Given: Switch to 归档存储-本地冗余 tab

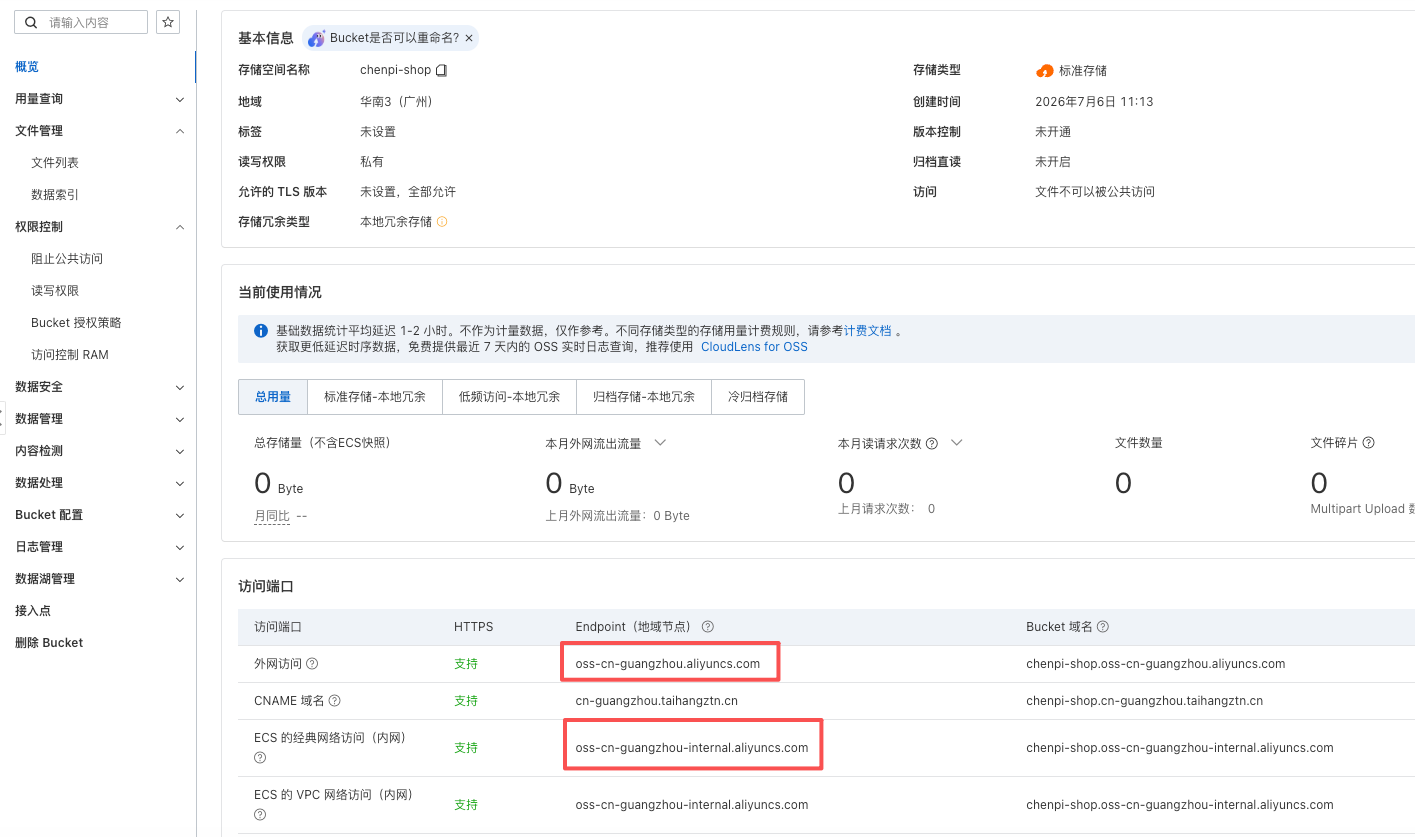Looking at the screenshot, I should click(644, 397).
